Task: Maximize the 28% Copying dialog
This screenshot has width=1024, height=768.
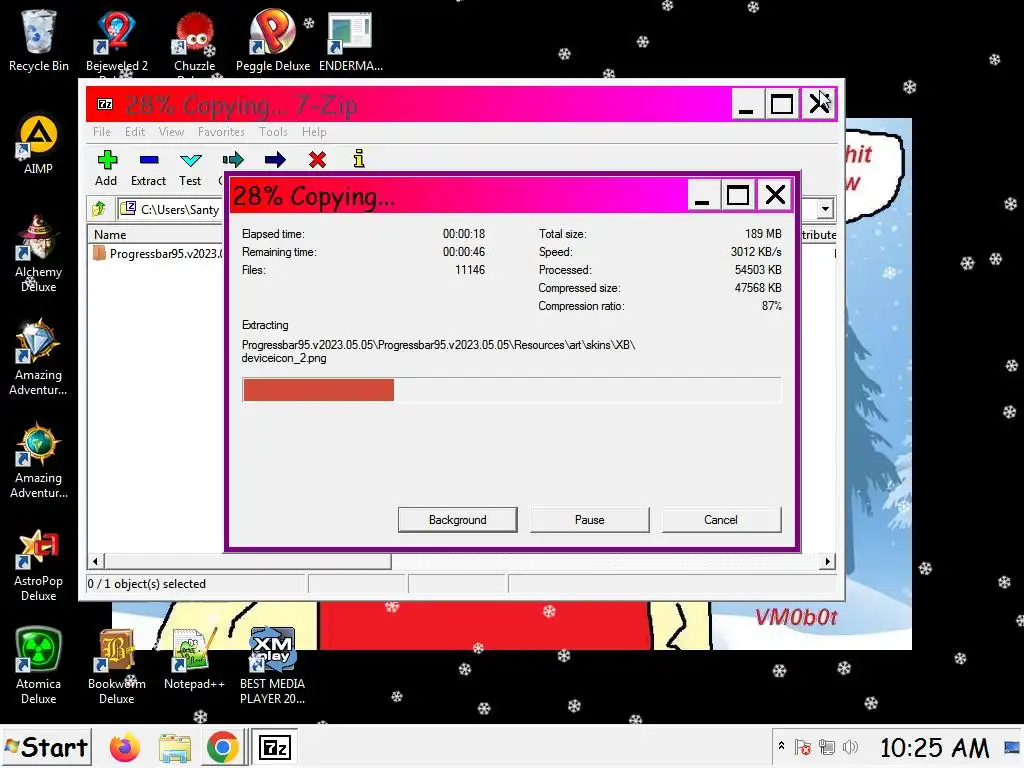Action: [x=738, y=195]
